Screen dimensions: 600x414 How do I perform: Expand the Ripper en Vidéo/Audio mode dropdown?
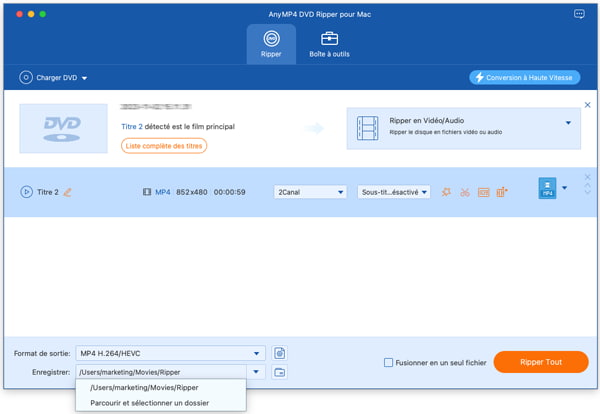(568, 123)
